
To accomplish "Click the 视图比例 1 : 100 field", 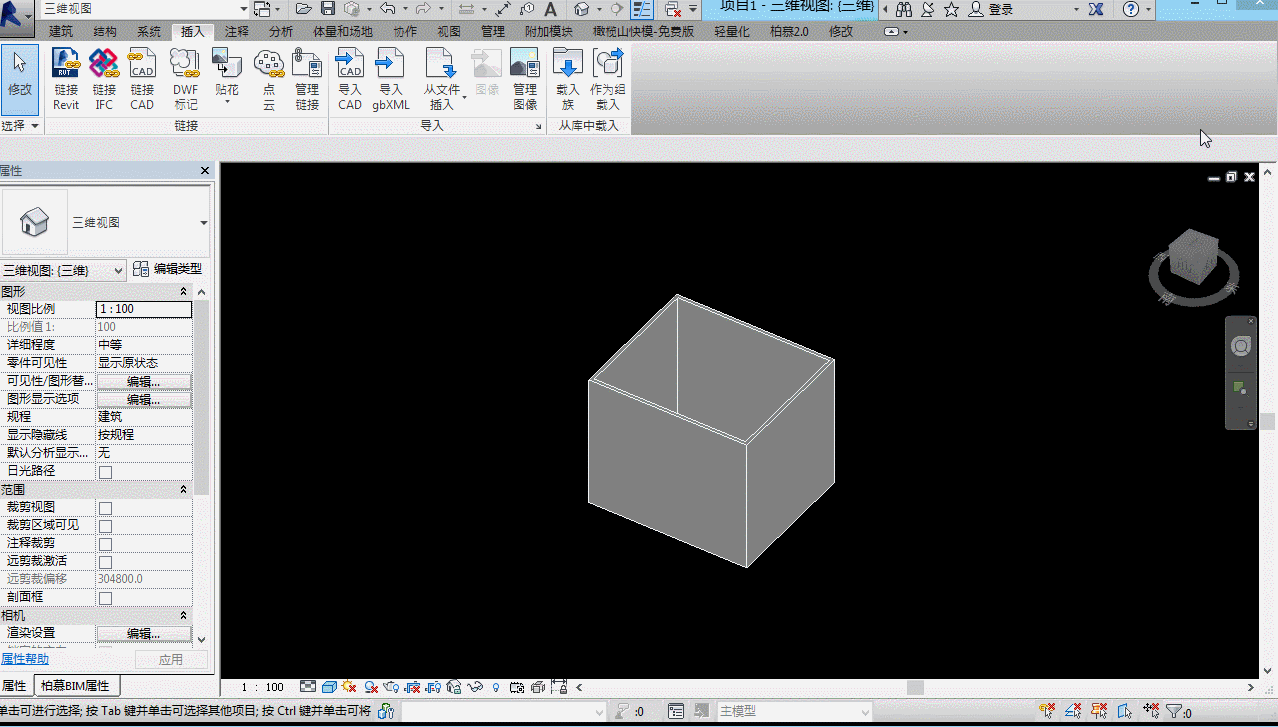I will [143, 309].
